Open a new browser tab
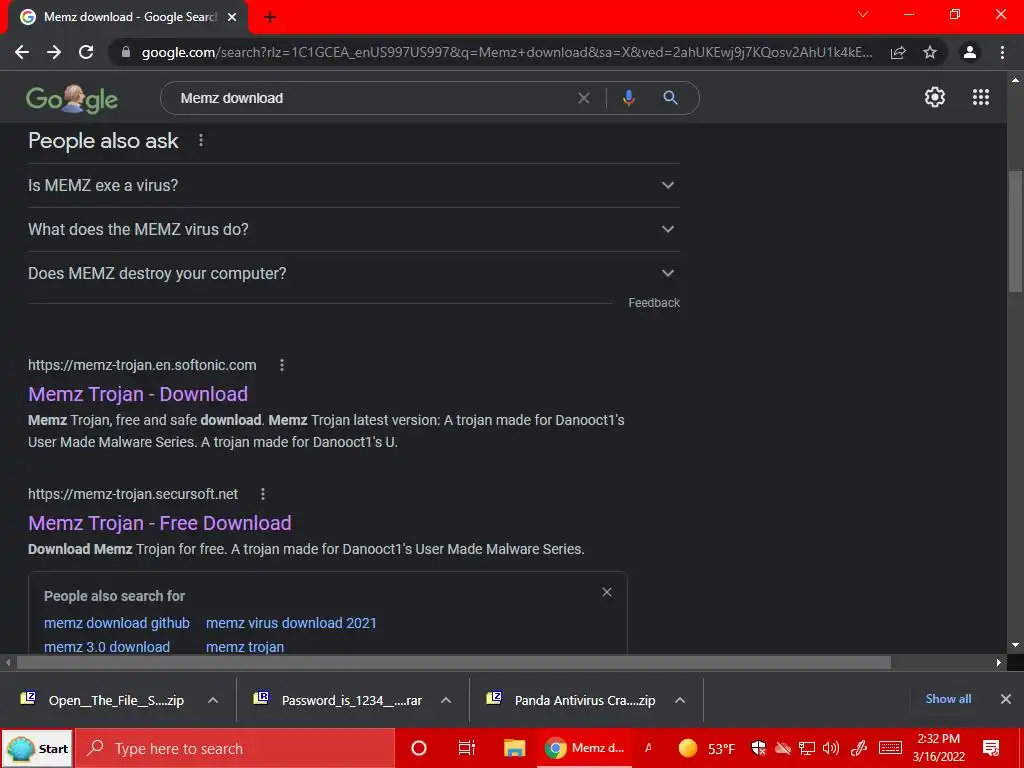The image size is (1024, 768). click(270, 17)
